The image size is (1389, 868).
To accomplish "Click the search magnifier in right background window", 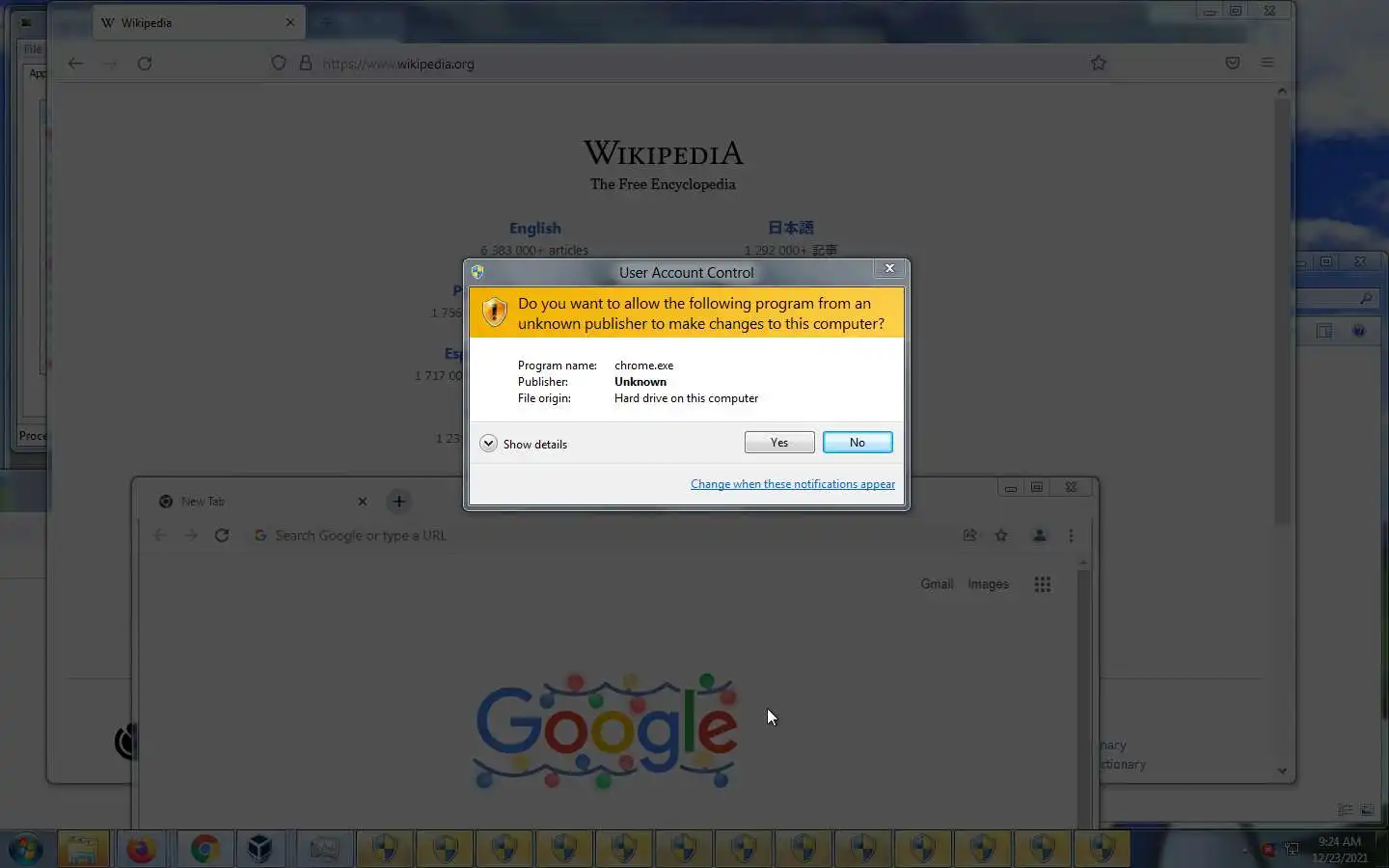I will pyautogui.click(x=1366, y=299).
